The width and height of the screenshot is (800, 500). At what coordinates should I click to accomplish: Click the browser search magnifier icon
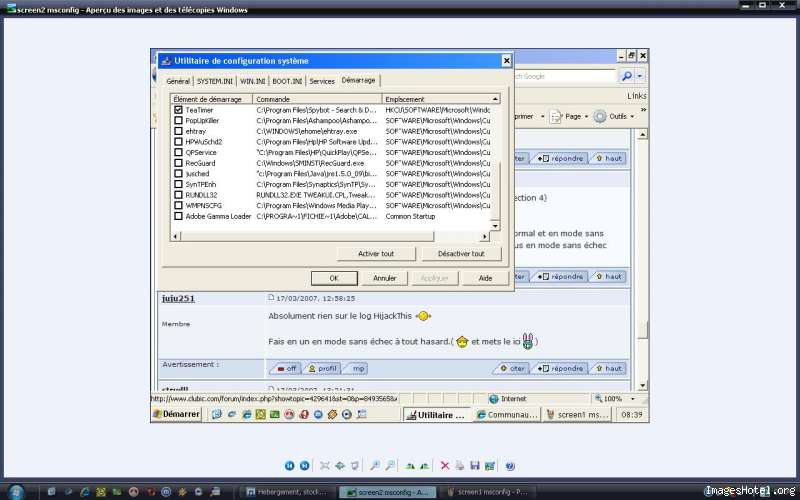[627, 76]
